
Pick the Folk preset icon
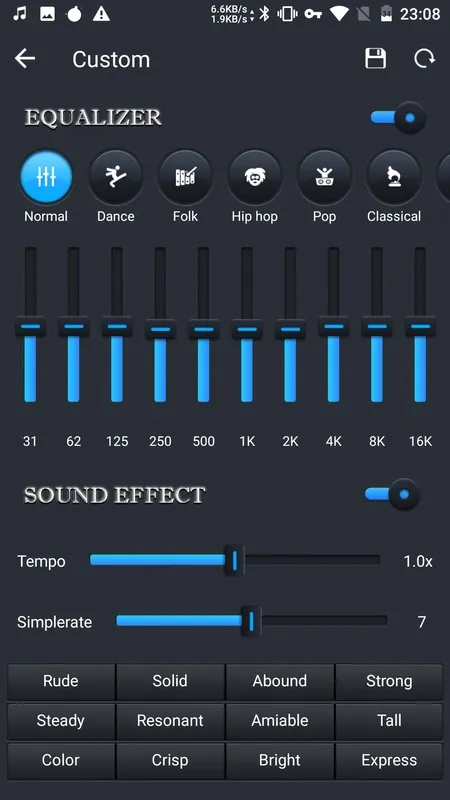(x=185, y=177)
